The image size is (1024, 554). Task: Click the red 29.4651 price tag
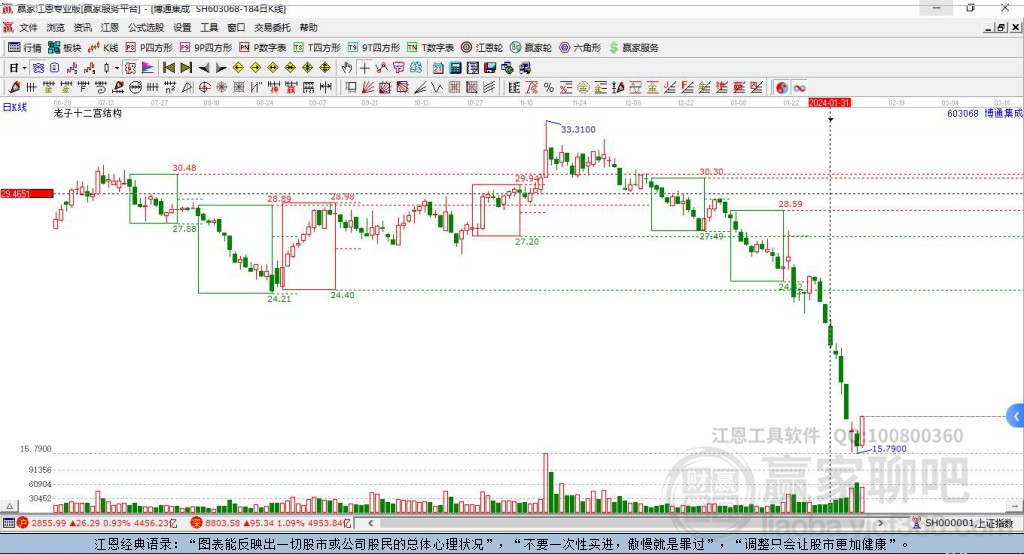(x=27, y=193)
